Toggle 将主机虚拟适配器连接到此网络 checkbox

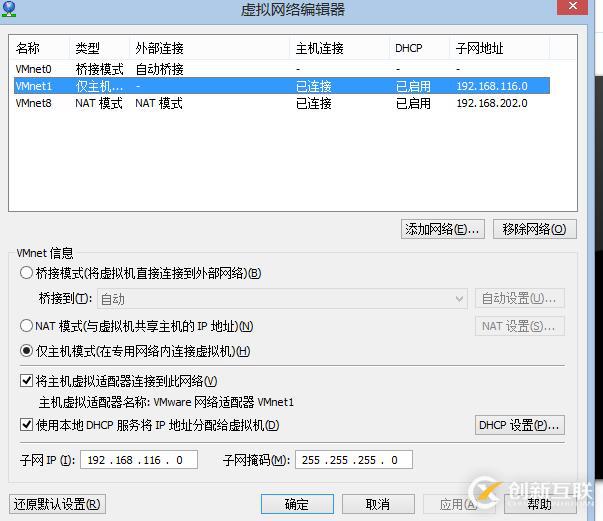coord(26,381)
